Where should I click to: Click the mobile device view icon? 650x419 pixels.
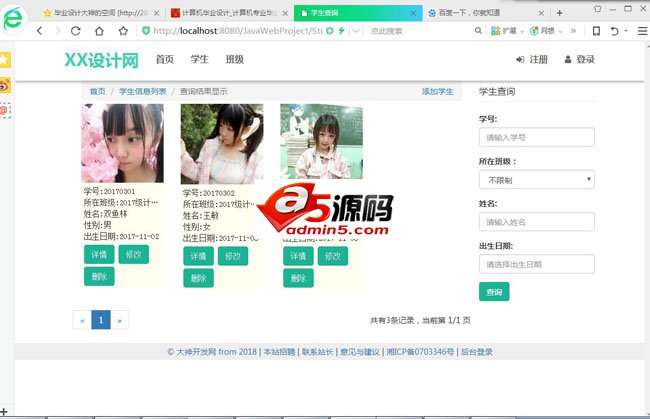tap(596, 31)
